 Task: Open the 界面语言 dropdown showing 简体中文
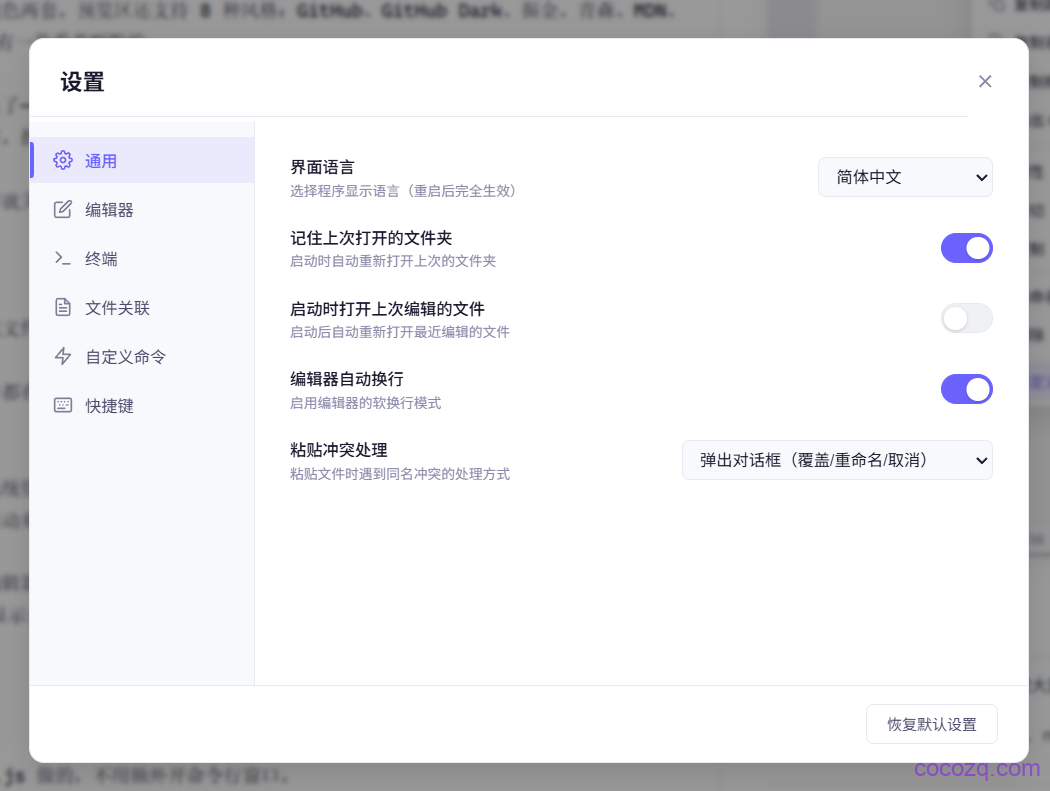pyautogui.click(x=905, y=177)
